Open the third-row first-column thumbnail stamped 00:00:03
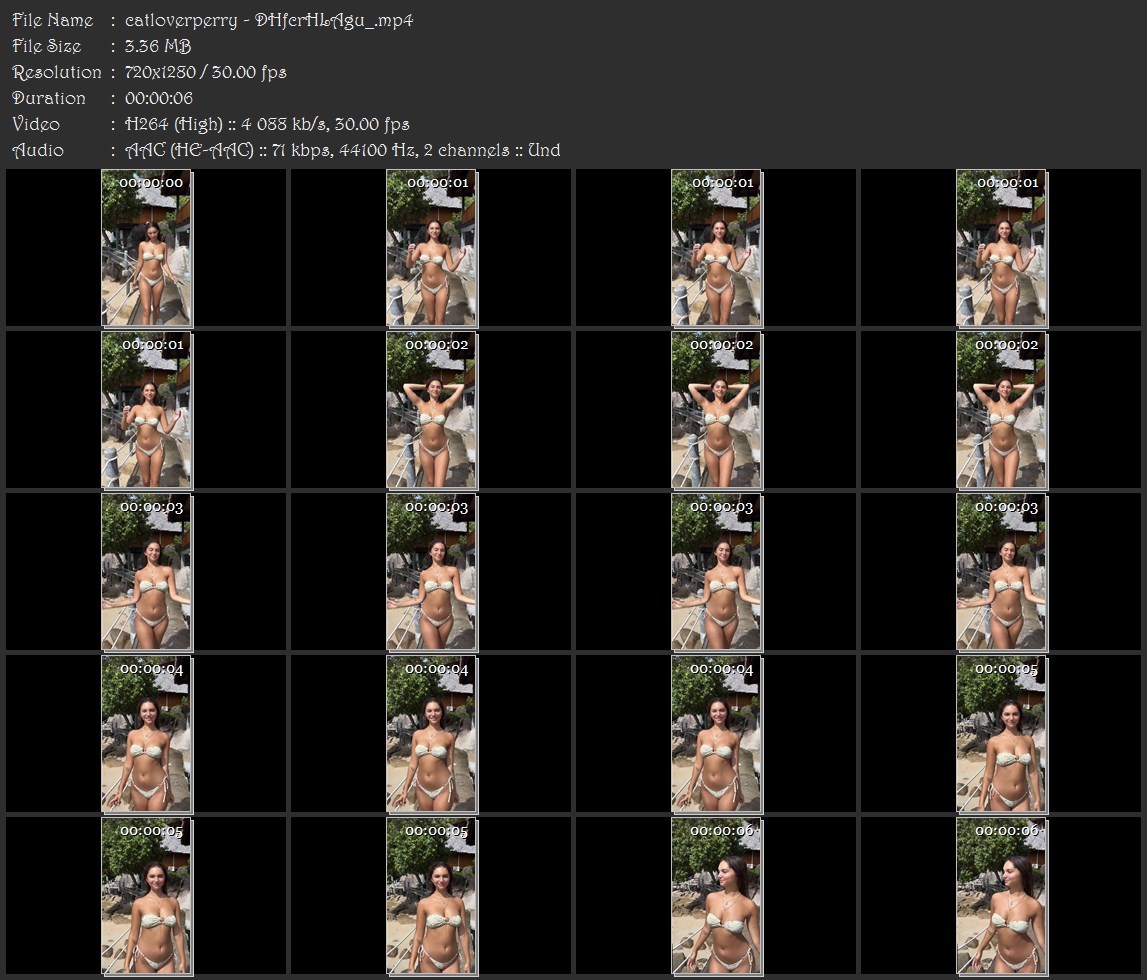Screen dimensions: 1147x980 coord(146,572)
